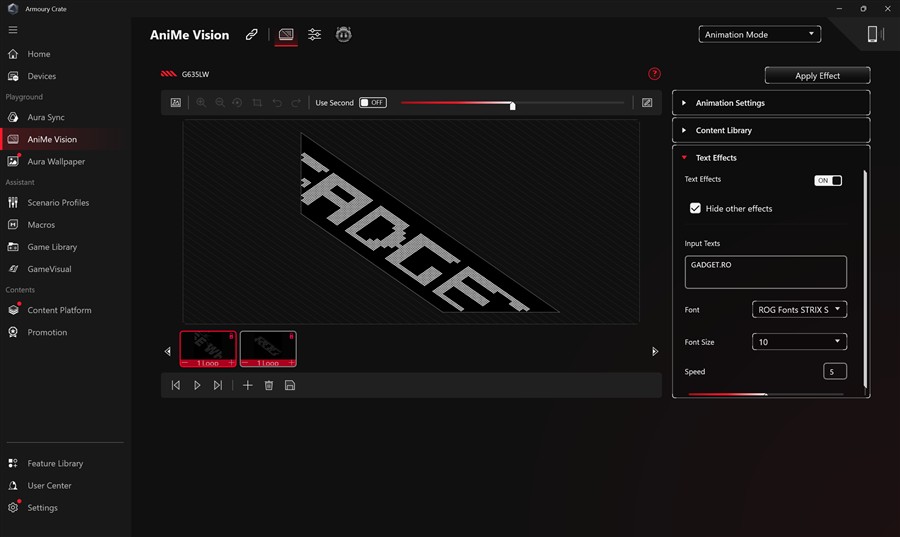
Task: Turn off the Text Effects switch
Action: point(828,181)
